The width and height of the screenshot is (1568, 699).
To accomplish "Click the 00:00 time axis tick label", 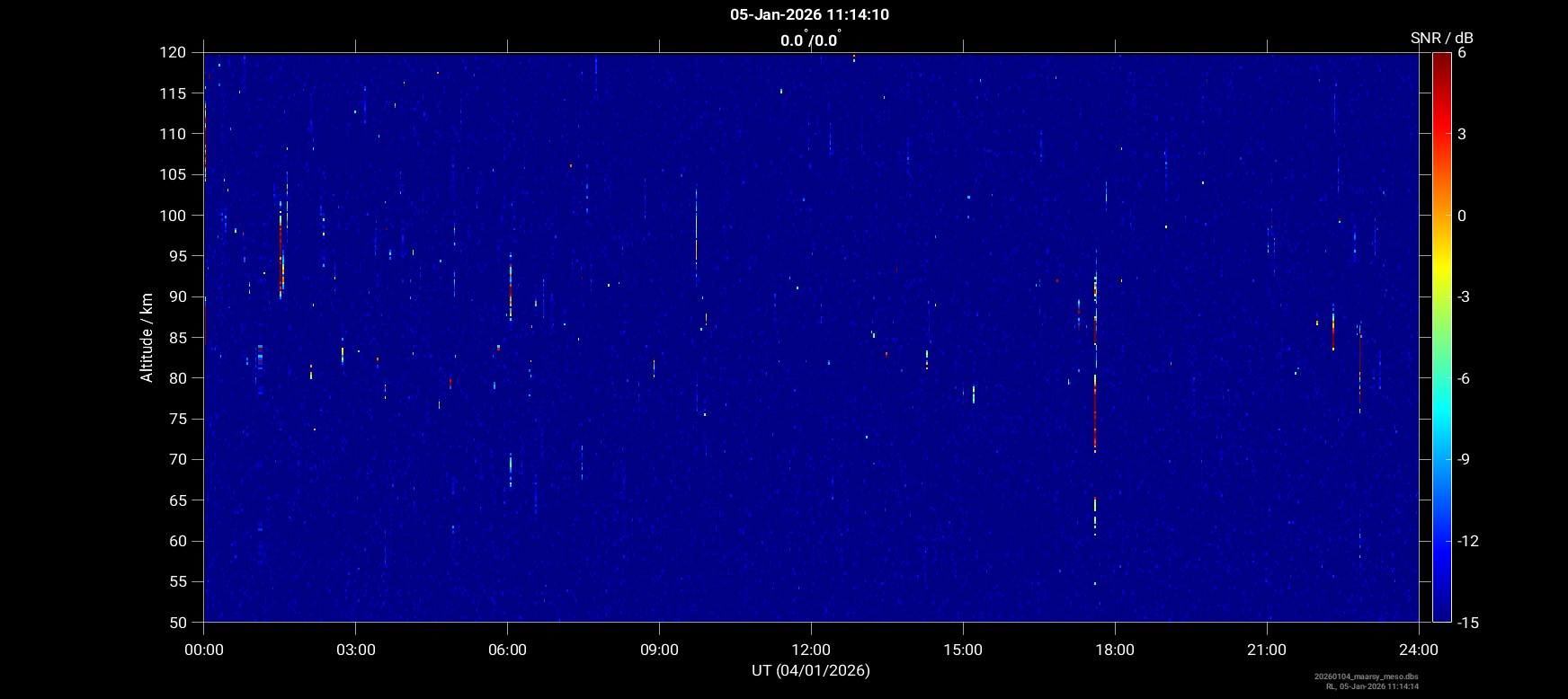I will click(203, 650).
